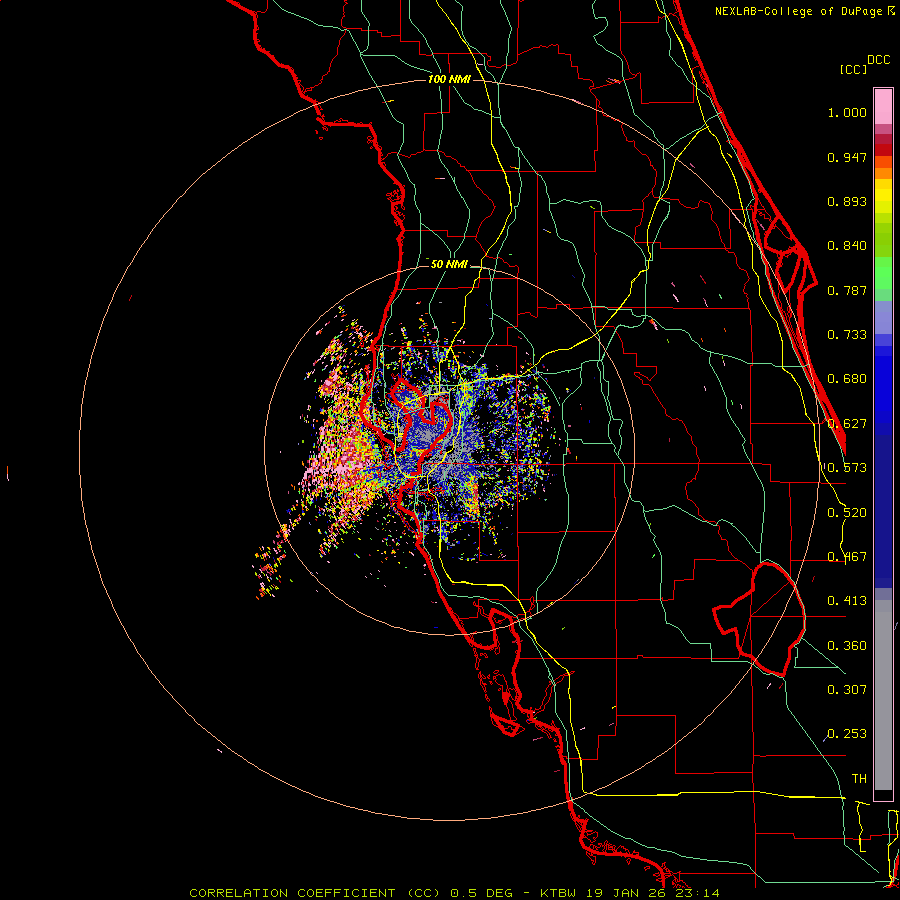Pick the red segment of the color bar
This screenshot has width=900, height=900.
(883, 150)
